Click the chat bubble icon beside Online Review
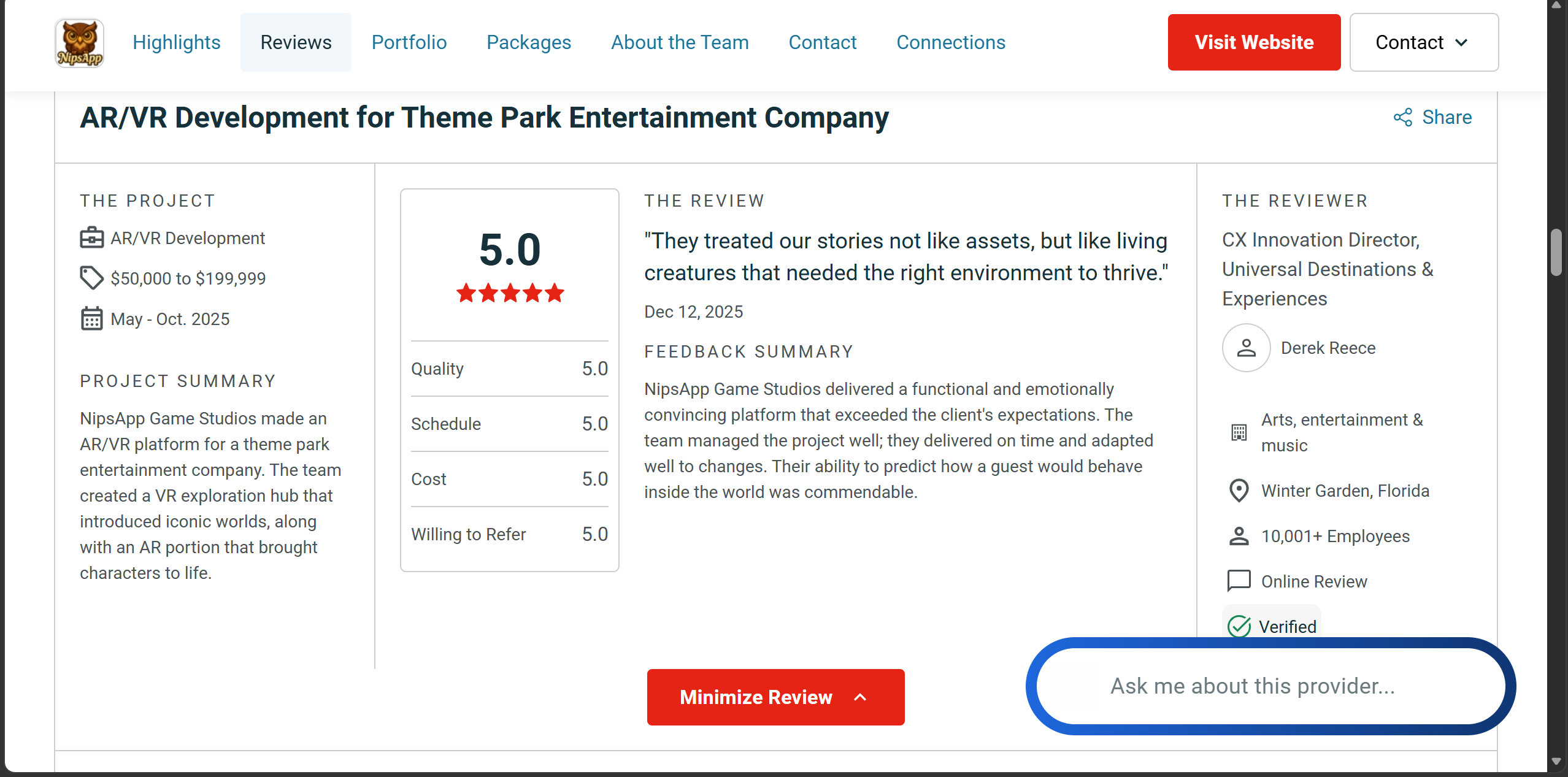Image resolution: width=1568 pixels, height=777 pixels. 1239,581
